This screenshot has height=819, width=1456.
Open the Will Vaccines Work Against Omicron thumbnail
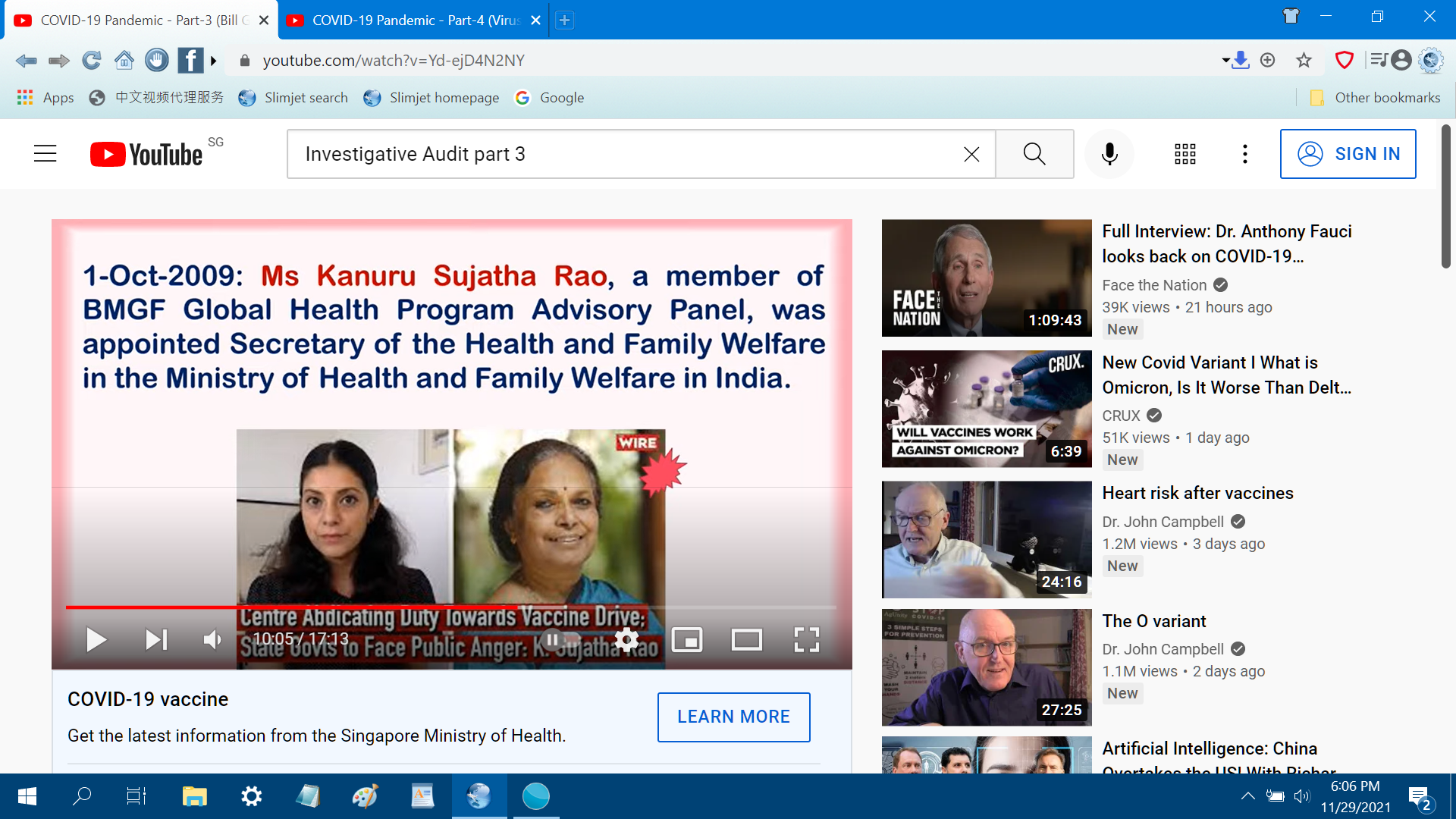pyautogui.click(x=987, y=409)
